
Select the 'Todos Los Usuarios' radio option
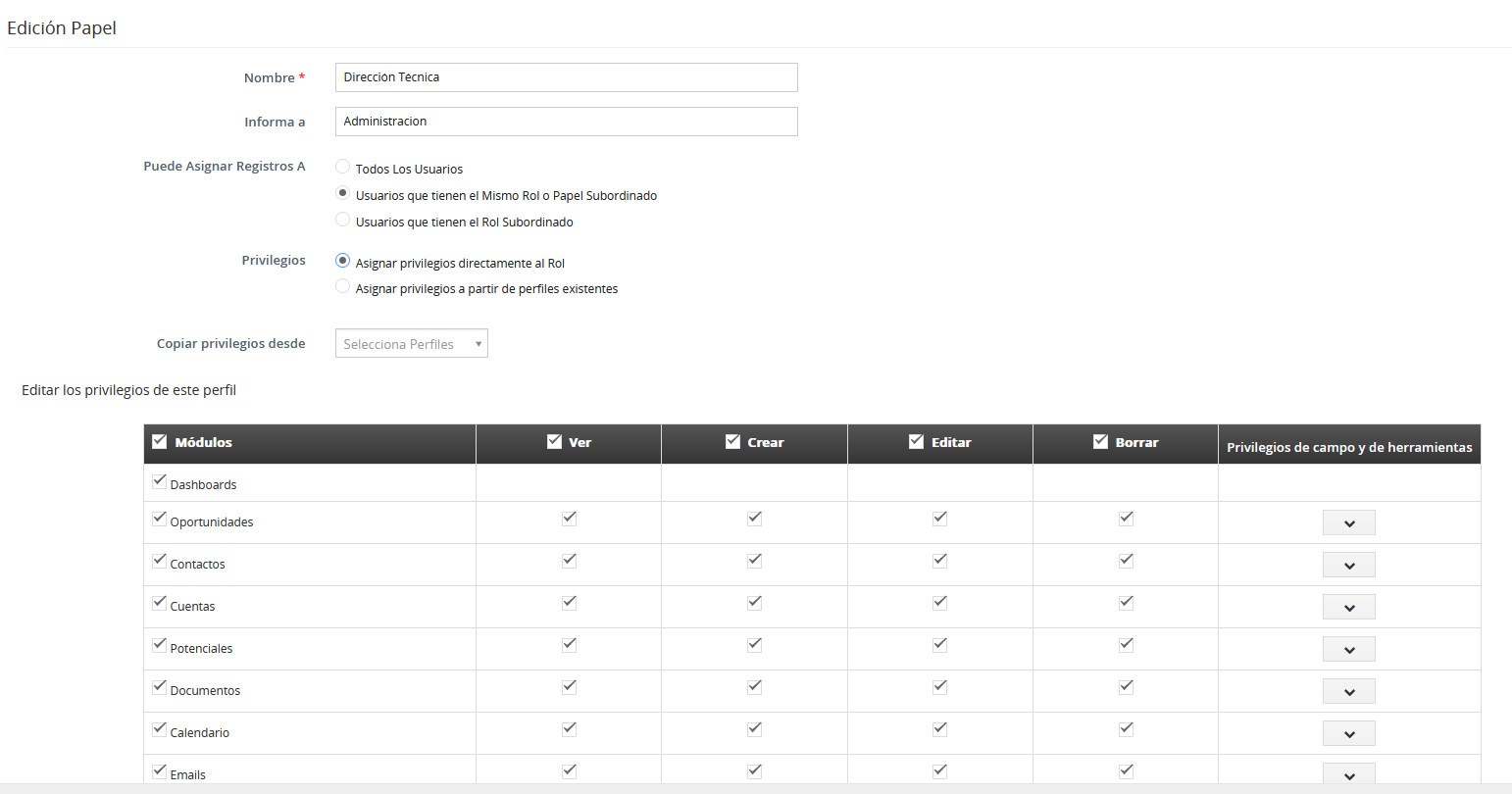click(x=342, y=168)
